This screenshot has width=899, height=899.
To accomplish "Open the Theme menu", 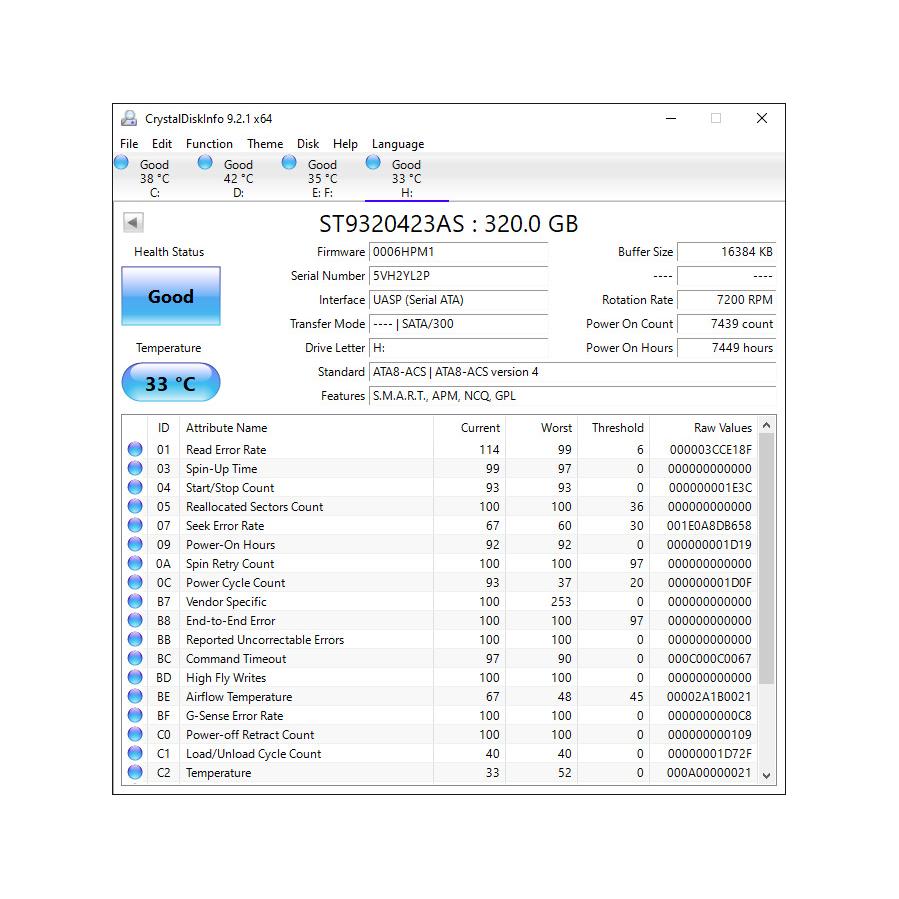I will point(265,144).
